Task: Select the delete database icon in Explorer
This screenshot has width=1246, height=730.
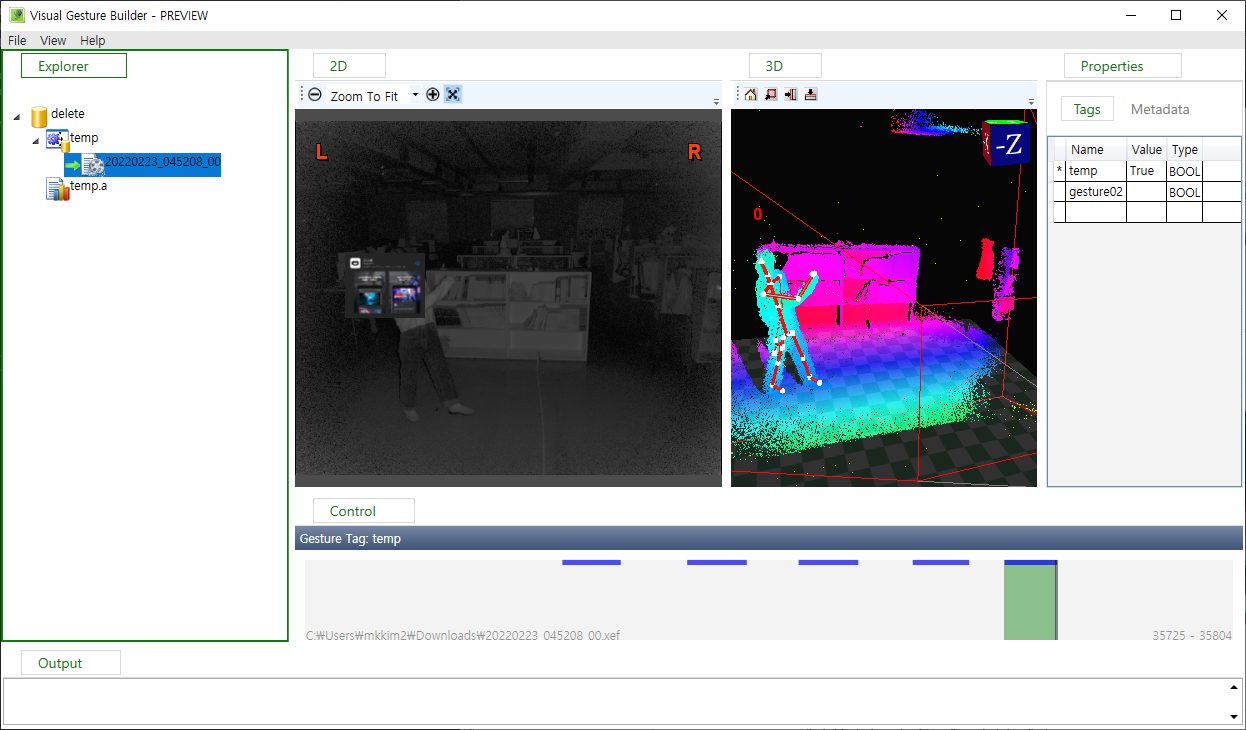Action: click(x=39, y=117)
